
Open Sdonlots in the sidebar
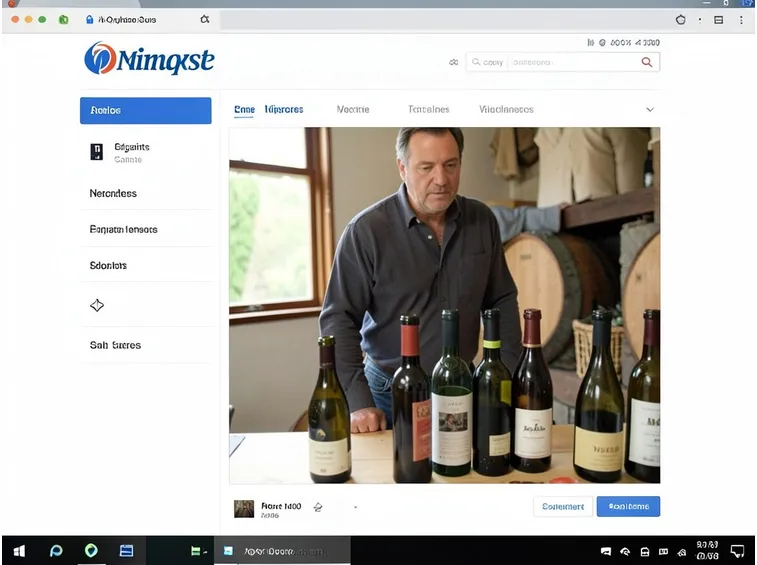pos(108,266)
